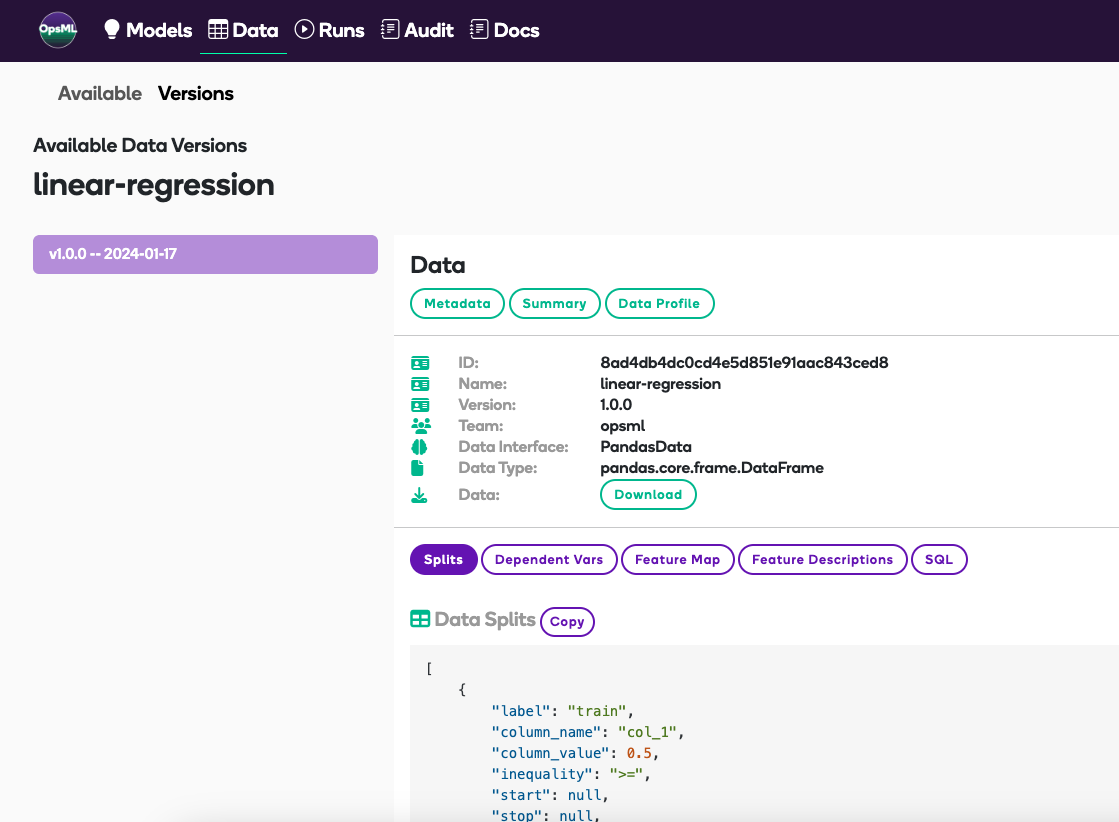This screenshot has height=822, width=1119.
Task: Click the "start": null line
Action: (x=550, y=795)
